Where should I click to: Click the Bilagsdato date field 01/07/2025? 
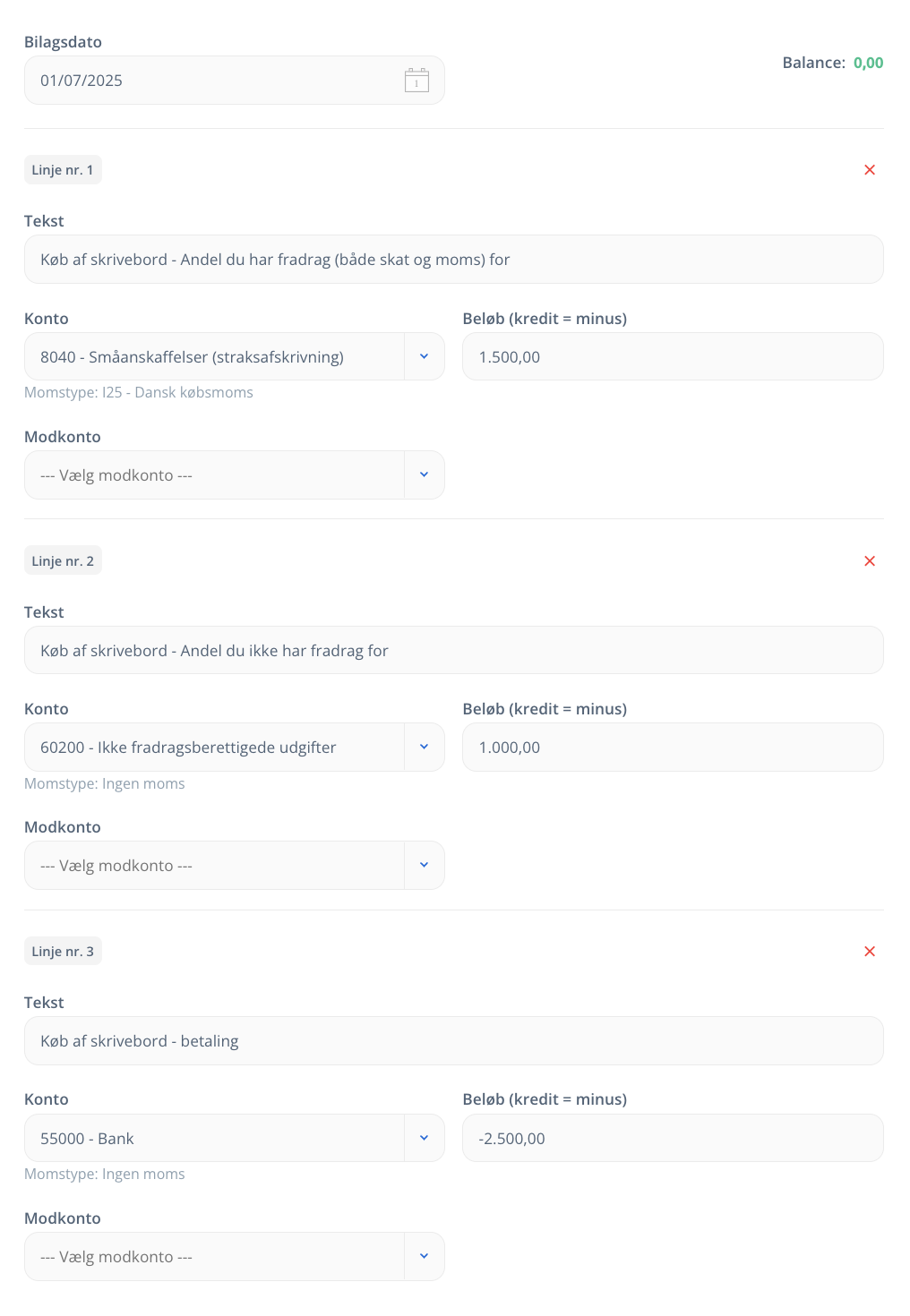coord(235,81)
